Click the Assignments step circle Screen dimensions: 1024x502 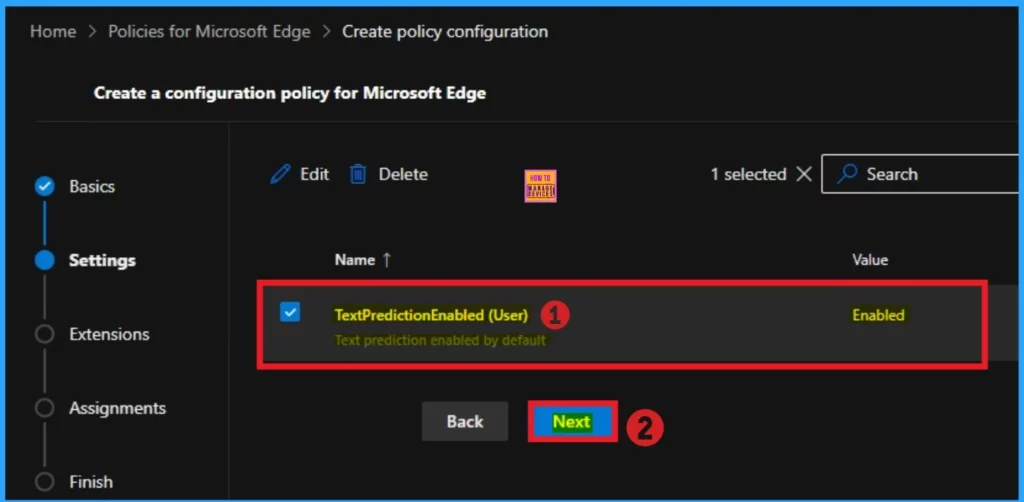tap(44, 408)
